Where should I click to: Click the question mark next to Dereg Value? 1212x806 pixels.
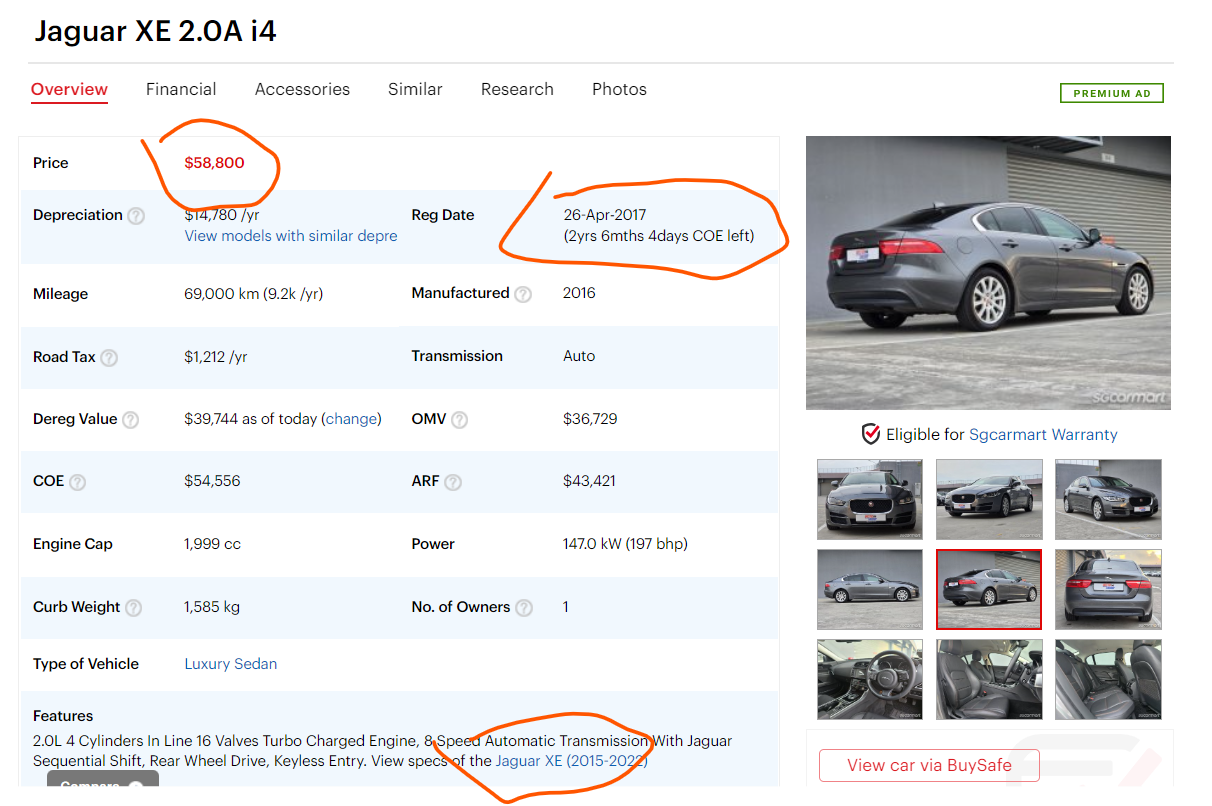pyautogui.click(x=130, y=420)
